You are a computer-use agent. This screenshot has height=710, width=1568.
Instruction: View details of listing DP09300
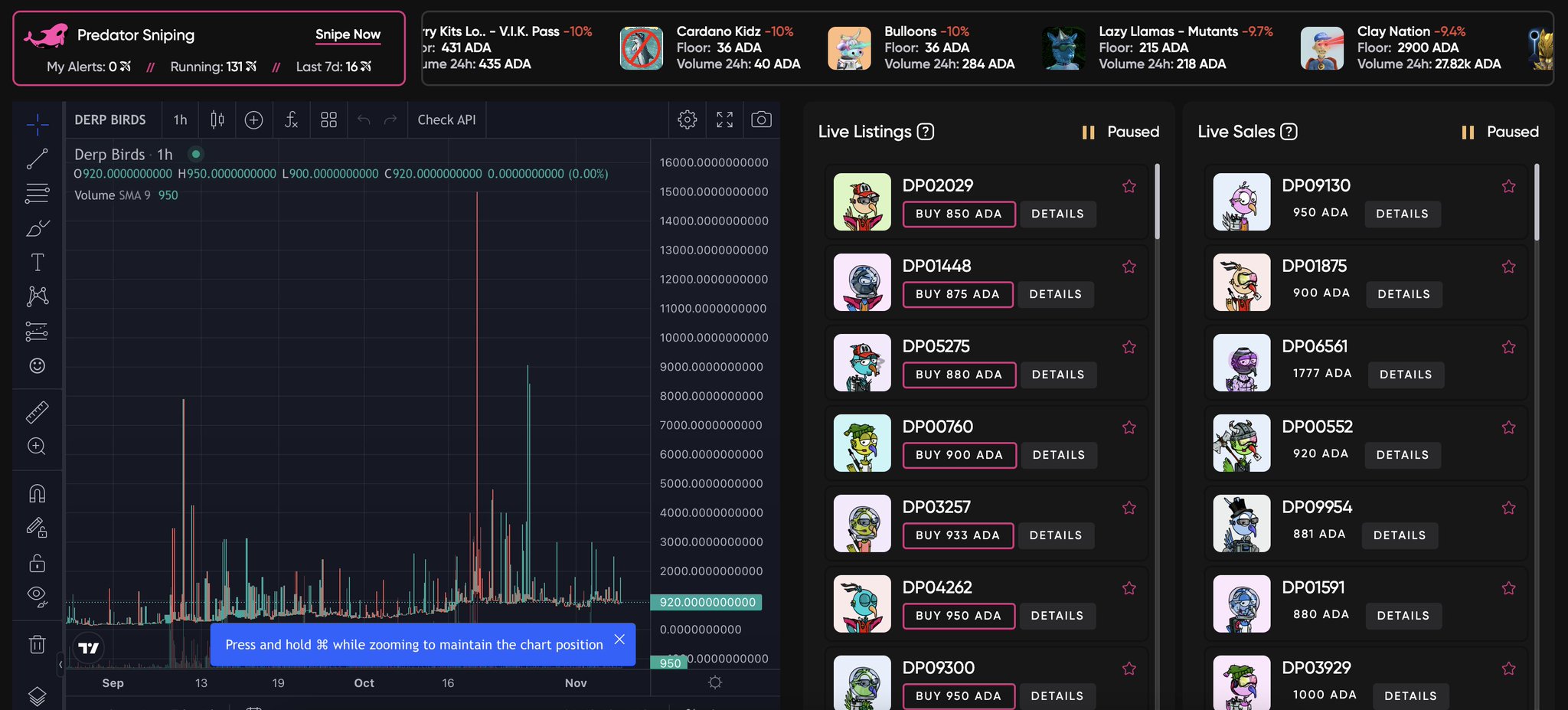click(x=1057, y=696)
